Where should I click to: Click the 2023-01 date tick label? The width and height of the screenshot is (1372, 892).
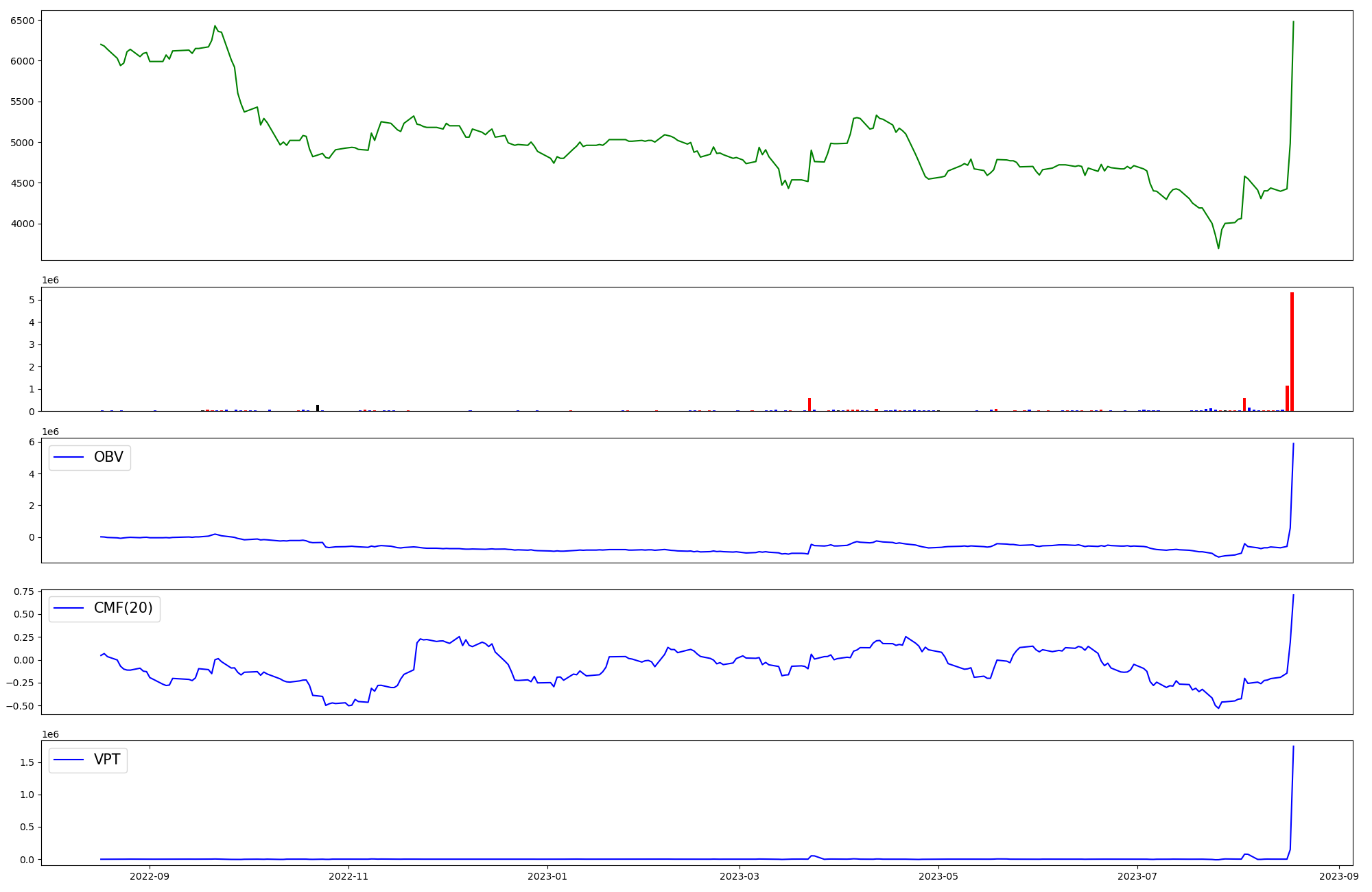pos(547,876)
